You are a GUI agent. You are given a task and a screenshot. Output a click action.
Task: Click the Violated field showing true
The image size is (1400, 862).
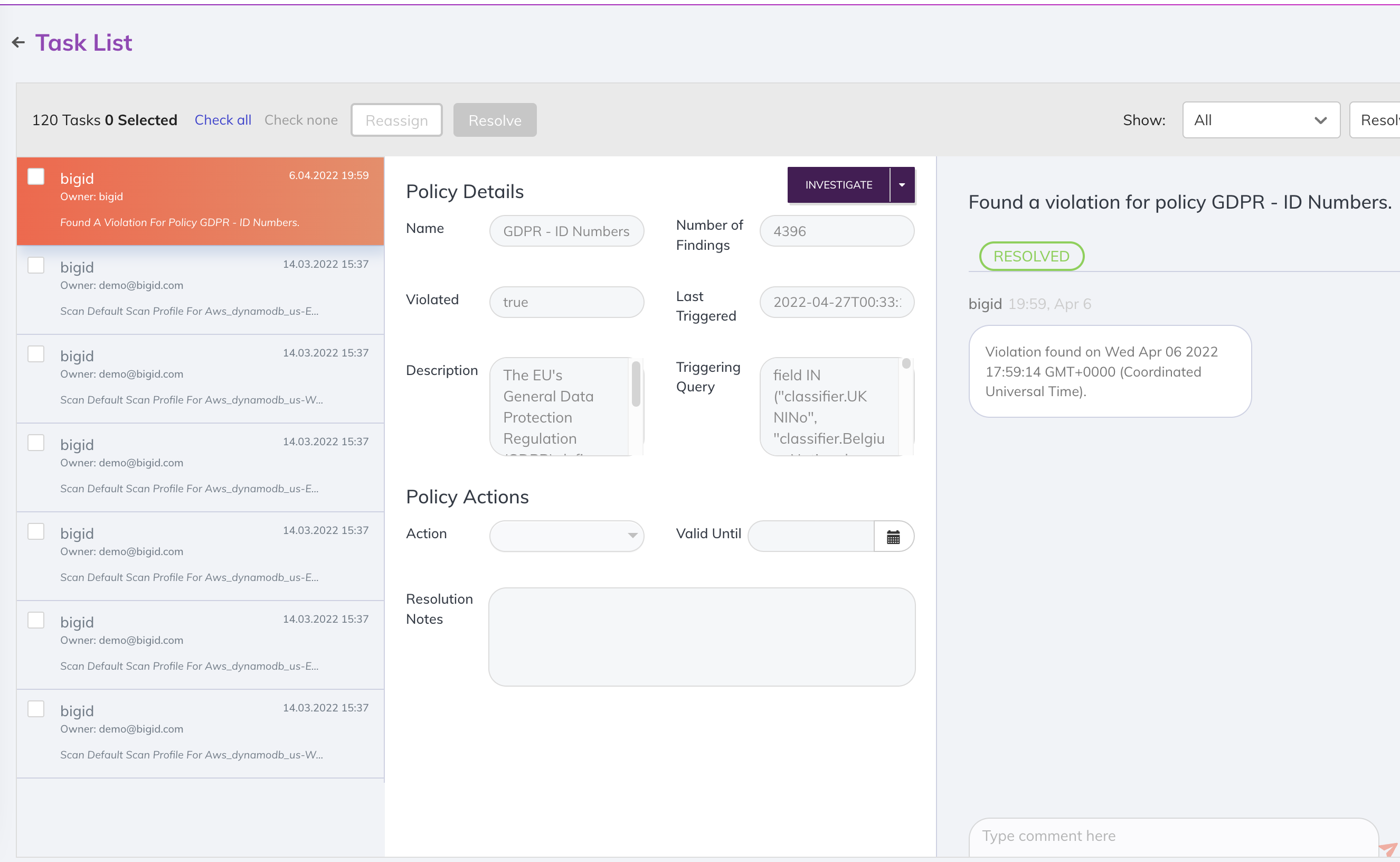point(566,302)
